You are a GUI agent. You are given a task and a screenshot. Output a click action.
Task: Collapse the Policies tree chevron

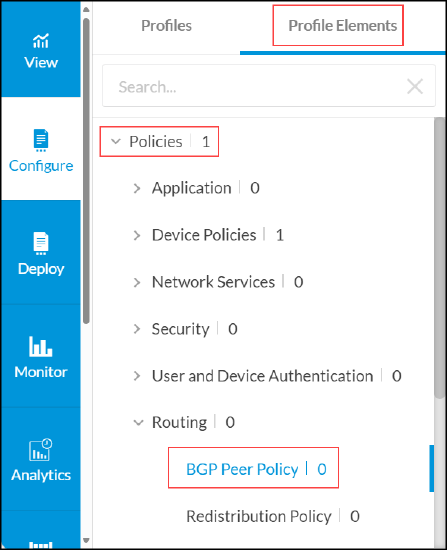(115, 142)
